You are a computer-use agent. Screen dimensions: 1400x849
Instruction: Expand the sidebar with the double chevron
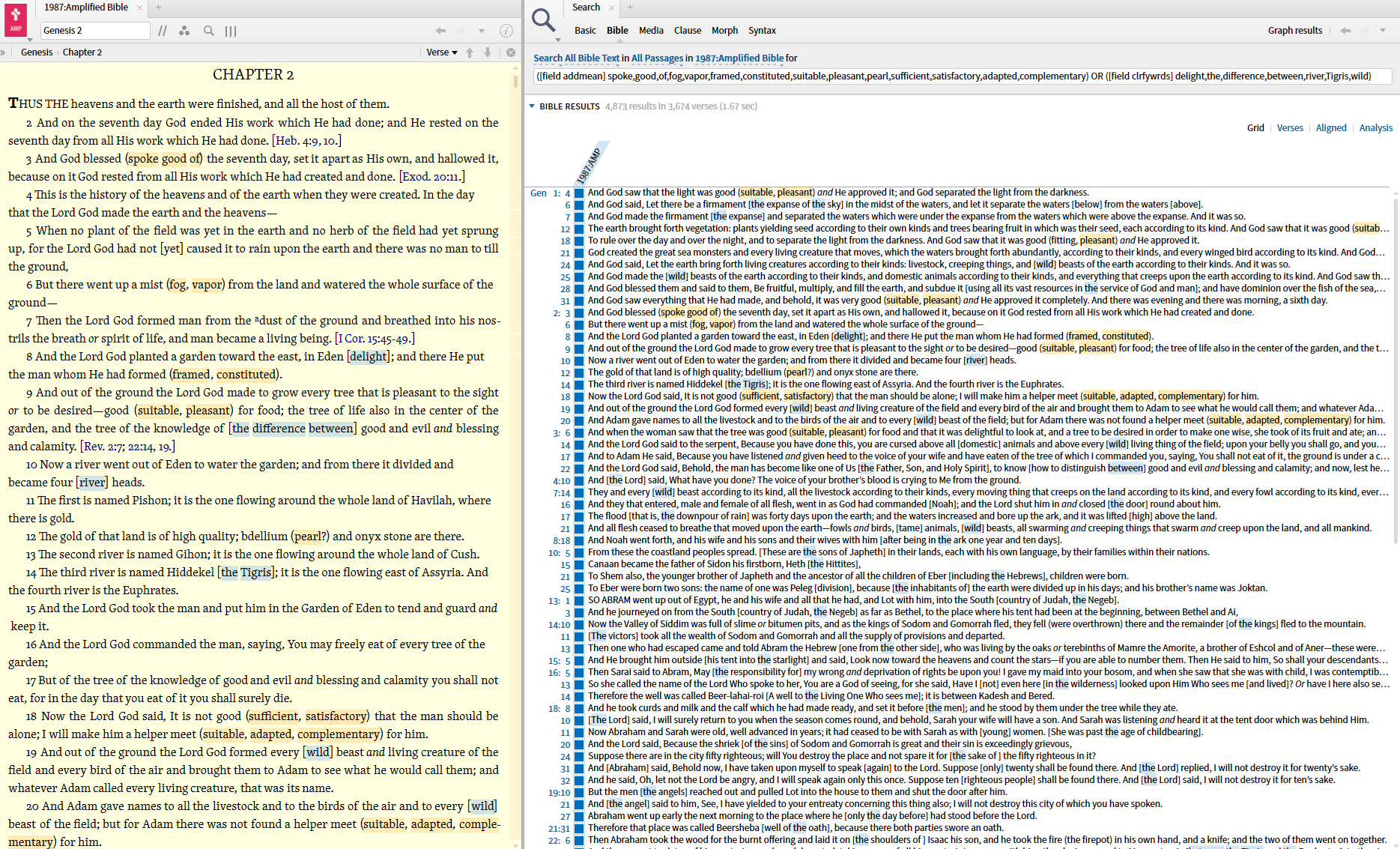(3, 52)
